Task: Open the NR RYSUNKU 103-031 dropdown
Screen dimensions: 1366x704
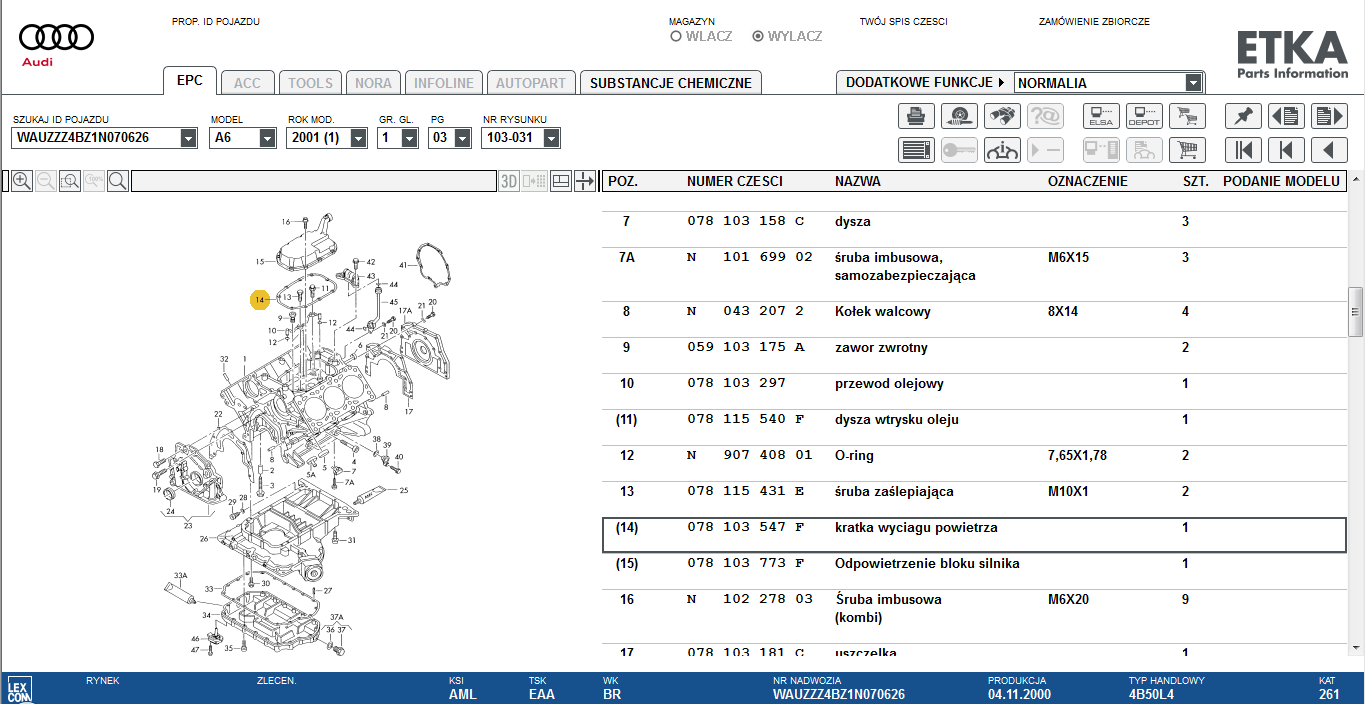Action: click(x=551, y=138)
